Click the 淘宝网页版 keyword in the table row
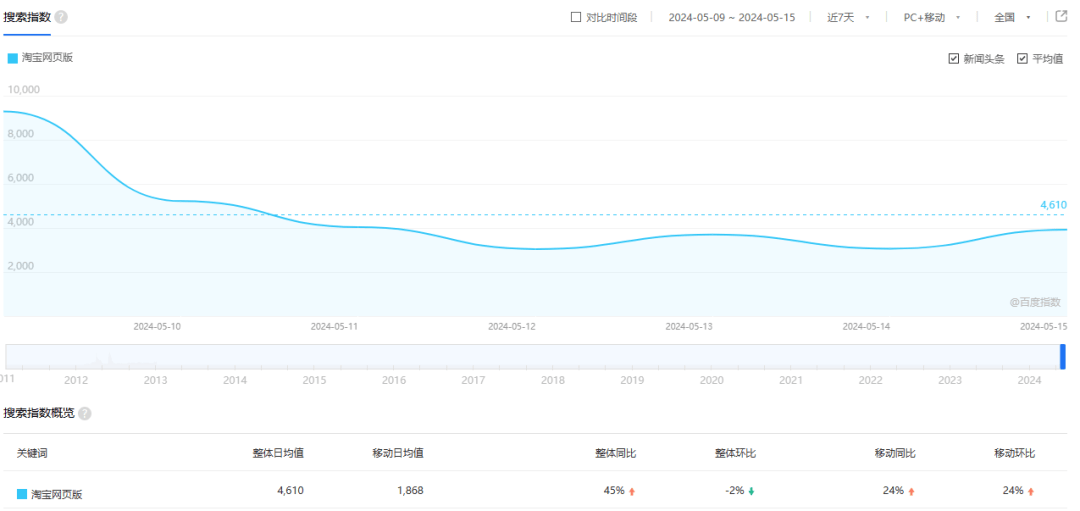1080x511 pixels. [57, 494]
